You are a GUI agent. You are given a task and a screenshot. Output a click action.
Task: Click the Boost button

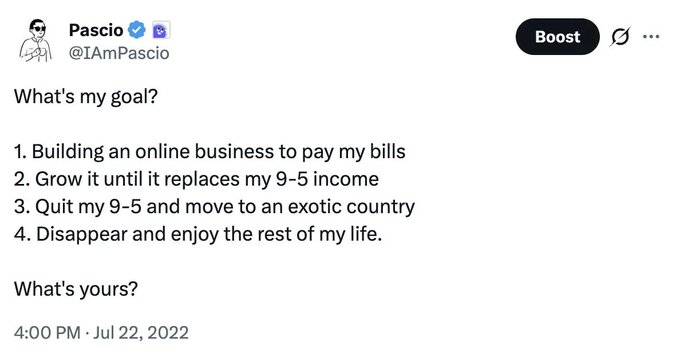tap(557, 36)
